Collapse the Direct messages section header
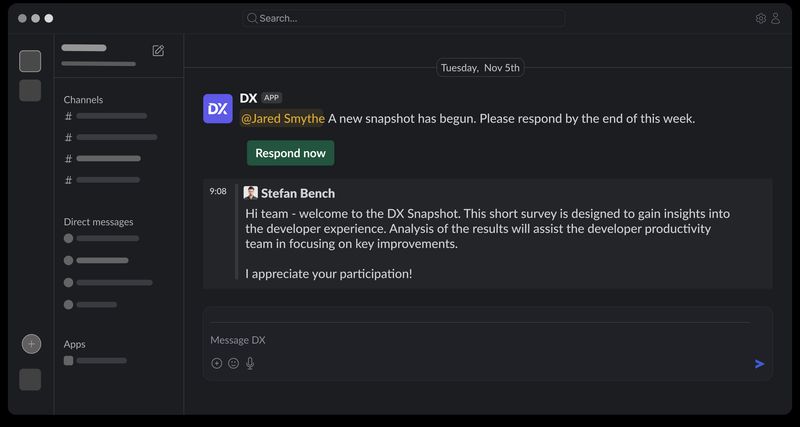The image size is (800, 427). [x=98, y=222]
